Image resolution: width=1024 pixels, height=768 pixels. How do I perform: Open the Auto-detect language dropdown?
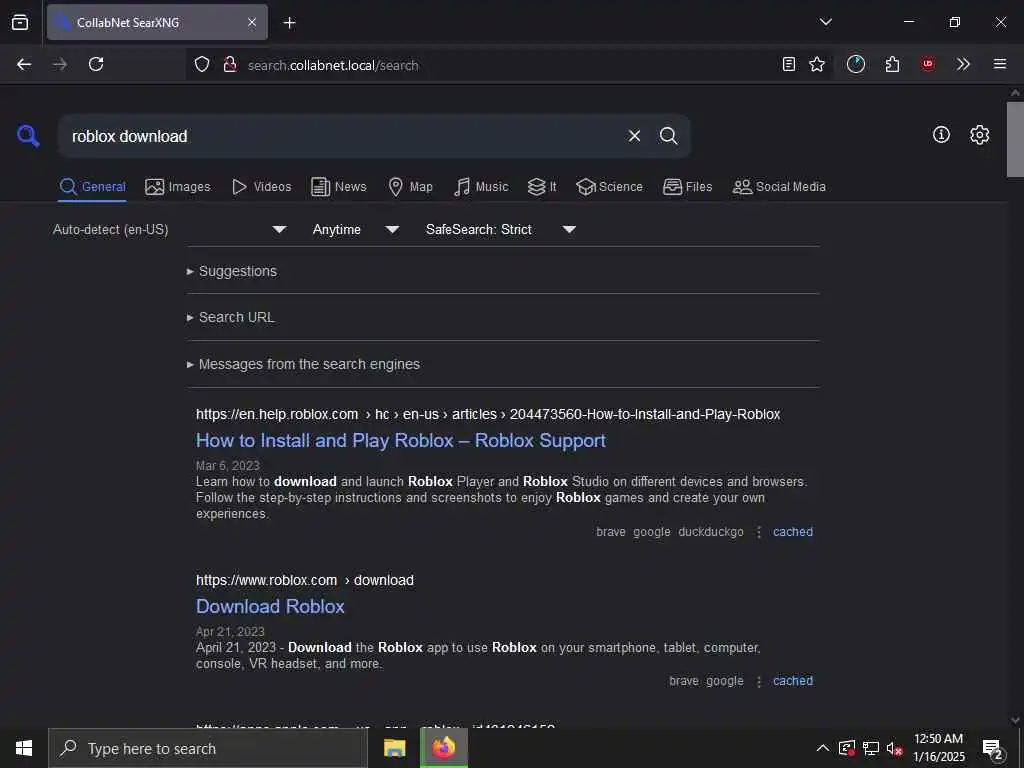coord(170,229)
